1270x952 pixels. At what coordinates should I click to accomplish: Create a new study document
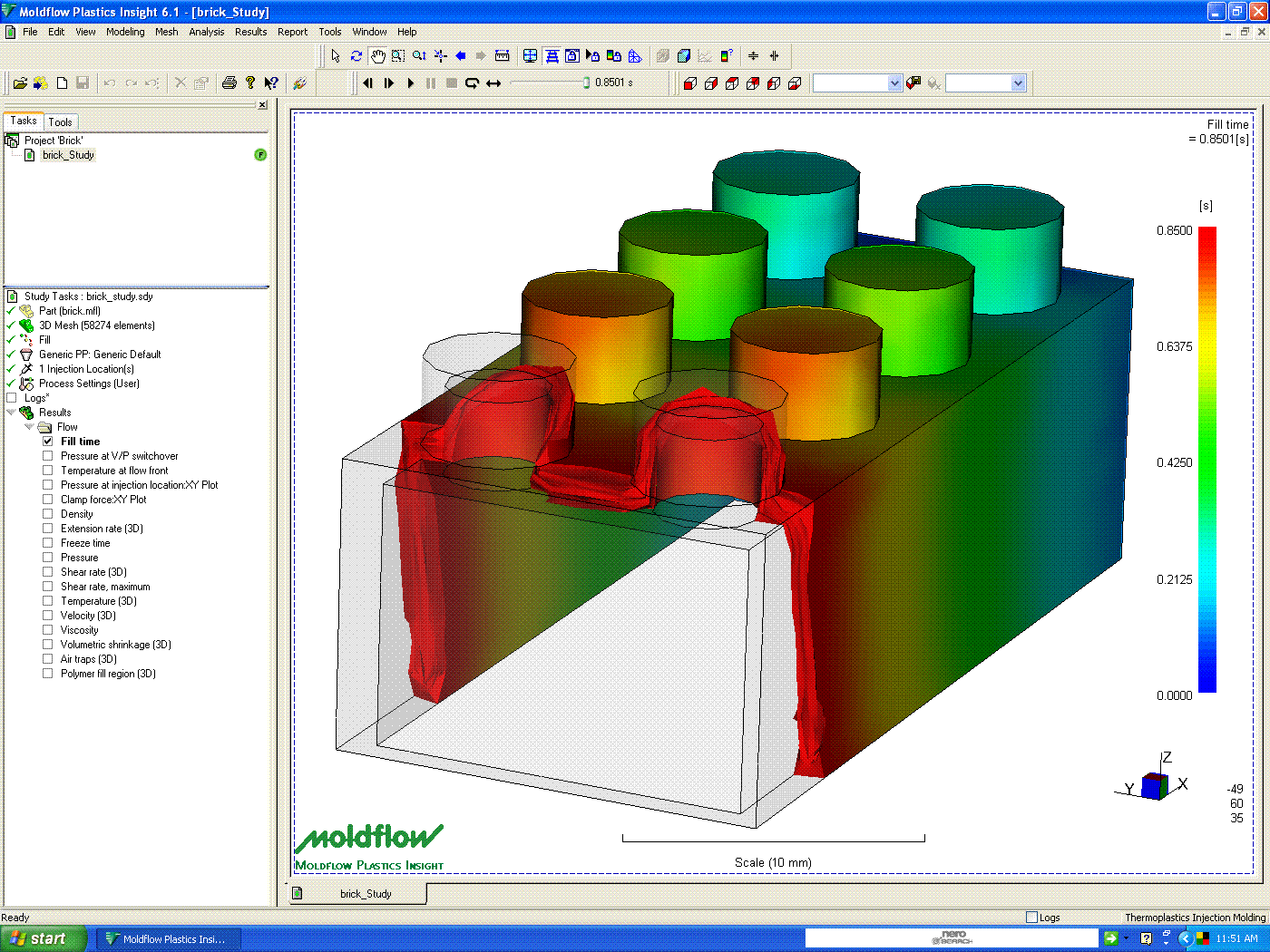coord(62,83)
